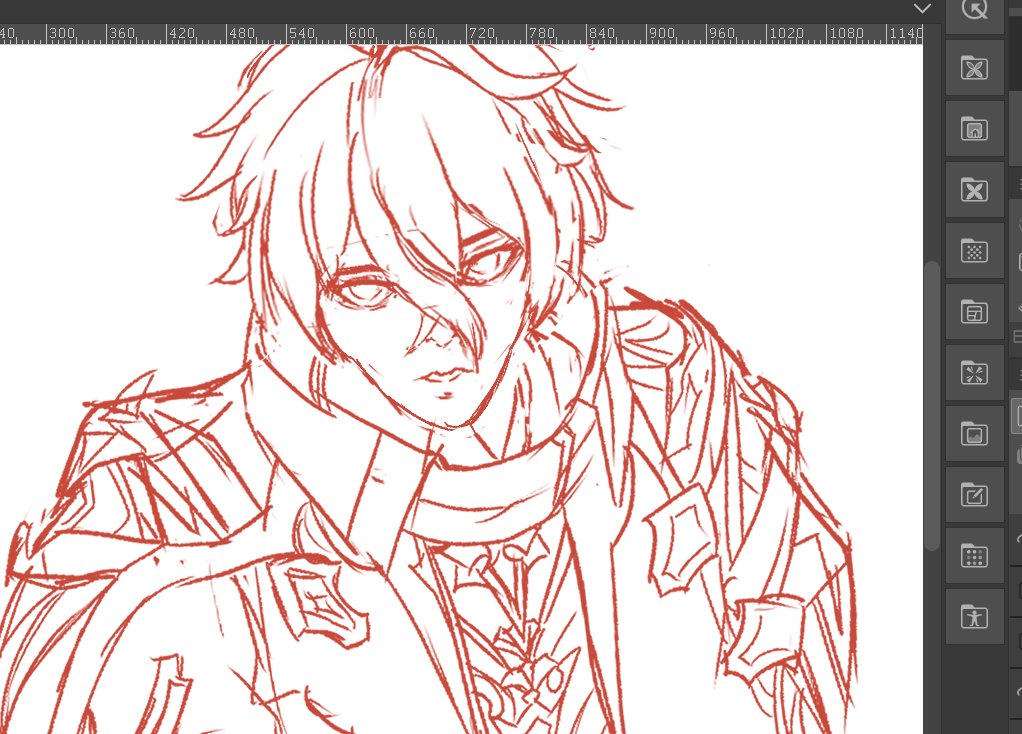Open the Quick Access palette icon
Image resolution: width=1022 pixels, height=734 pixels.
coord(974,9)
